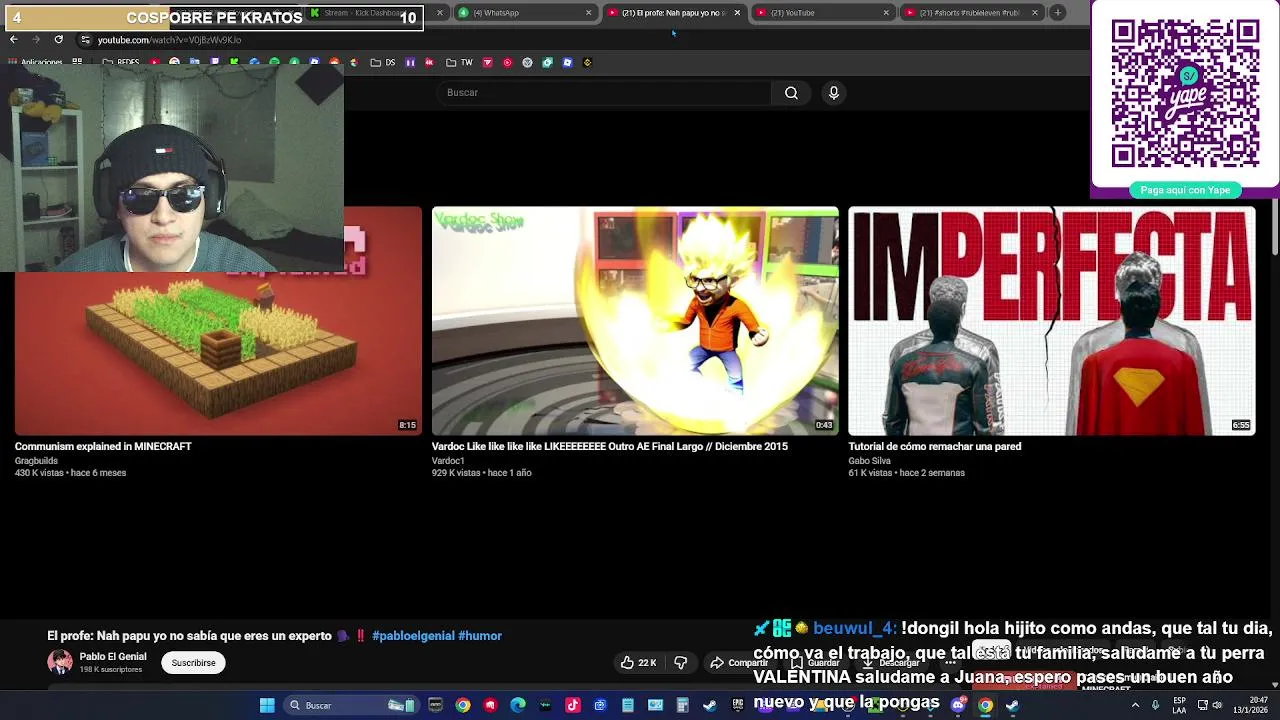Click the Buscar search field on YouTube

coord(603,93)
